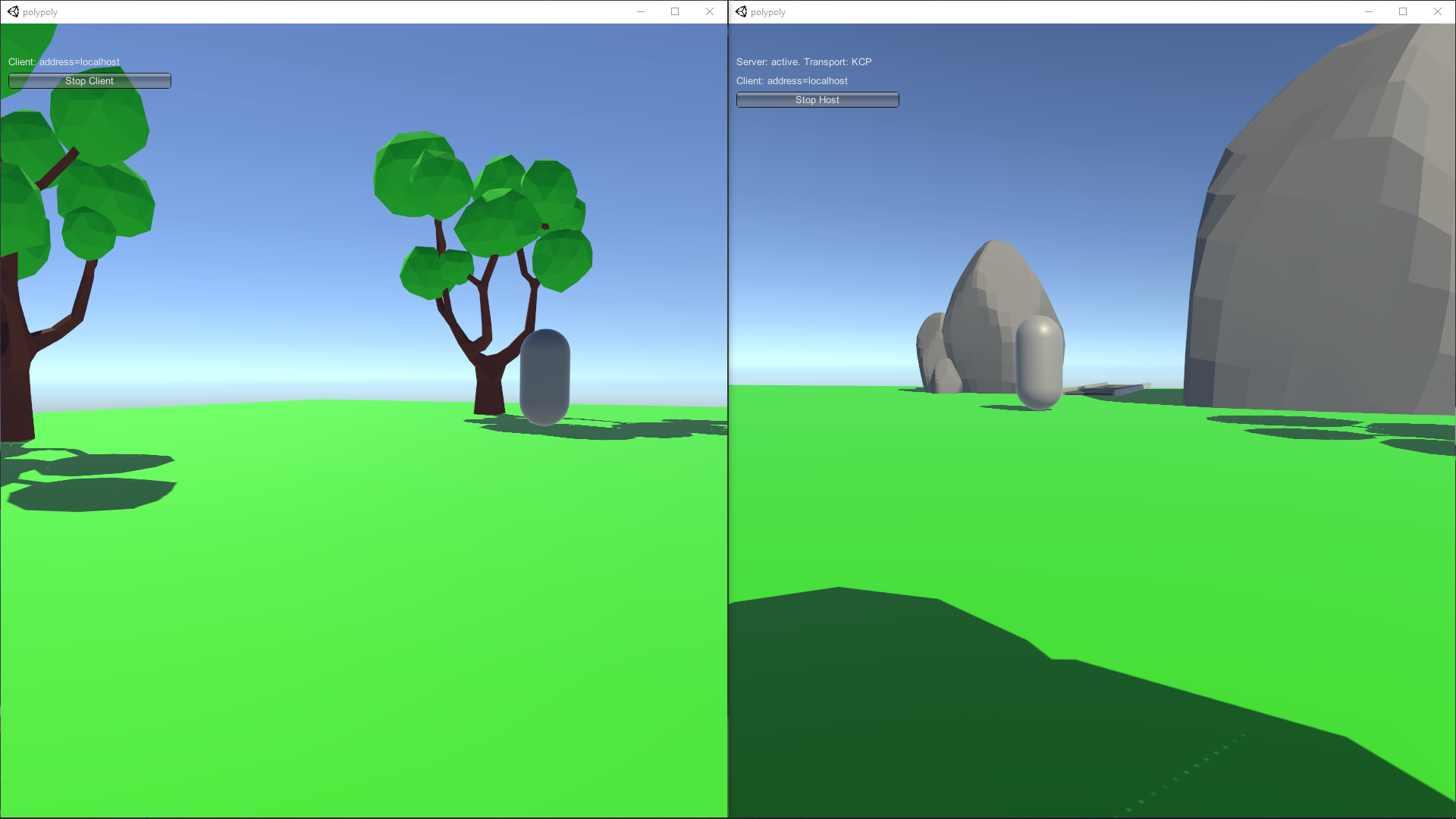
Task: Close the left polypoly client window
Action: click(710, 11)
